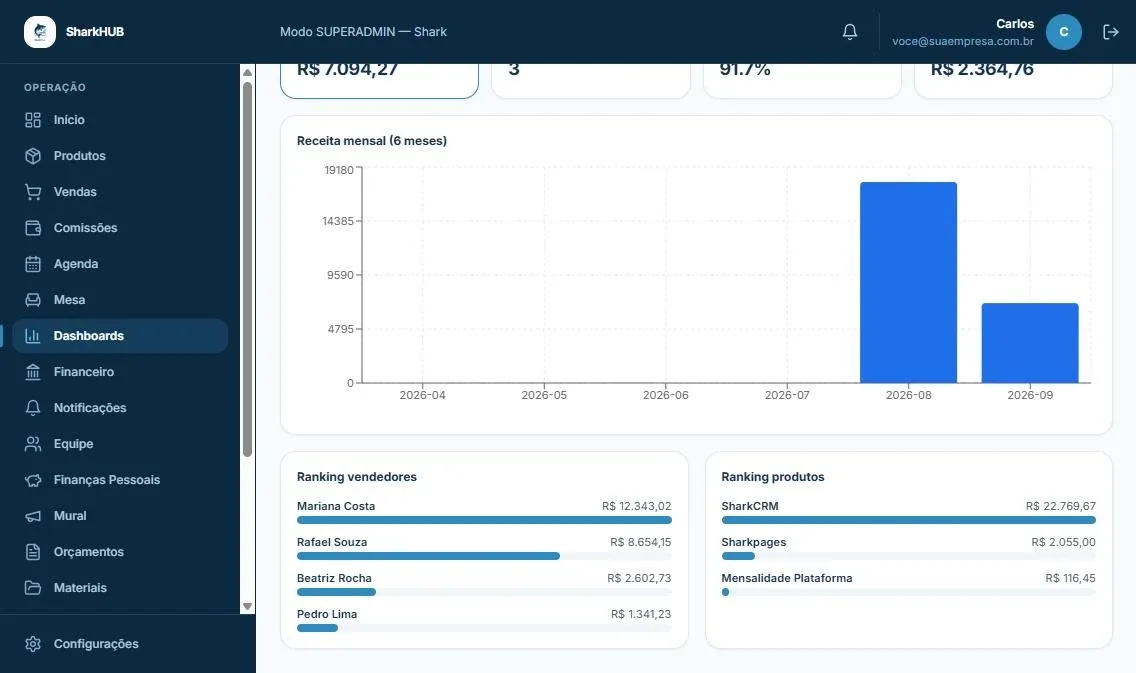Viewport: 1136px width, 673px height.
Task: Click Sharkpages product name
Action: pyautogui.click(x=753, y=542)
